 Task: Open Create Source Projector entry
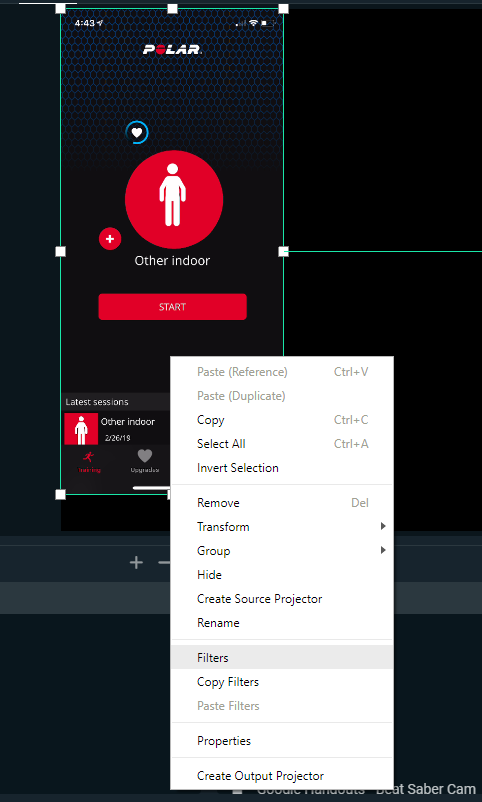(x=282, y=599)
